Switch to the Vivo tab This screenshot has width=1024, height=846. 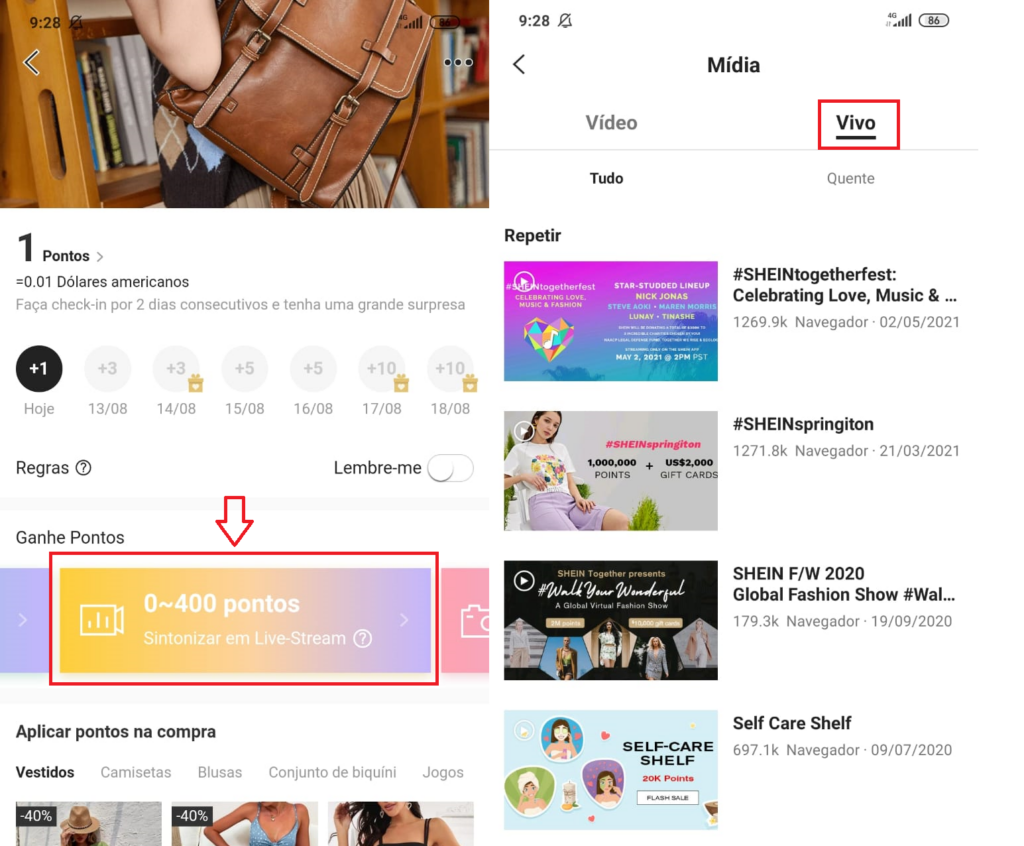856,123
